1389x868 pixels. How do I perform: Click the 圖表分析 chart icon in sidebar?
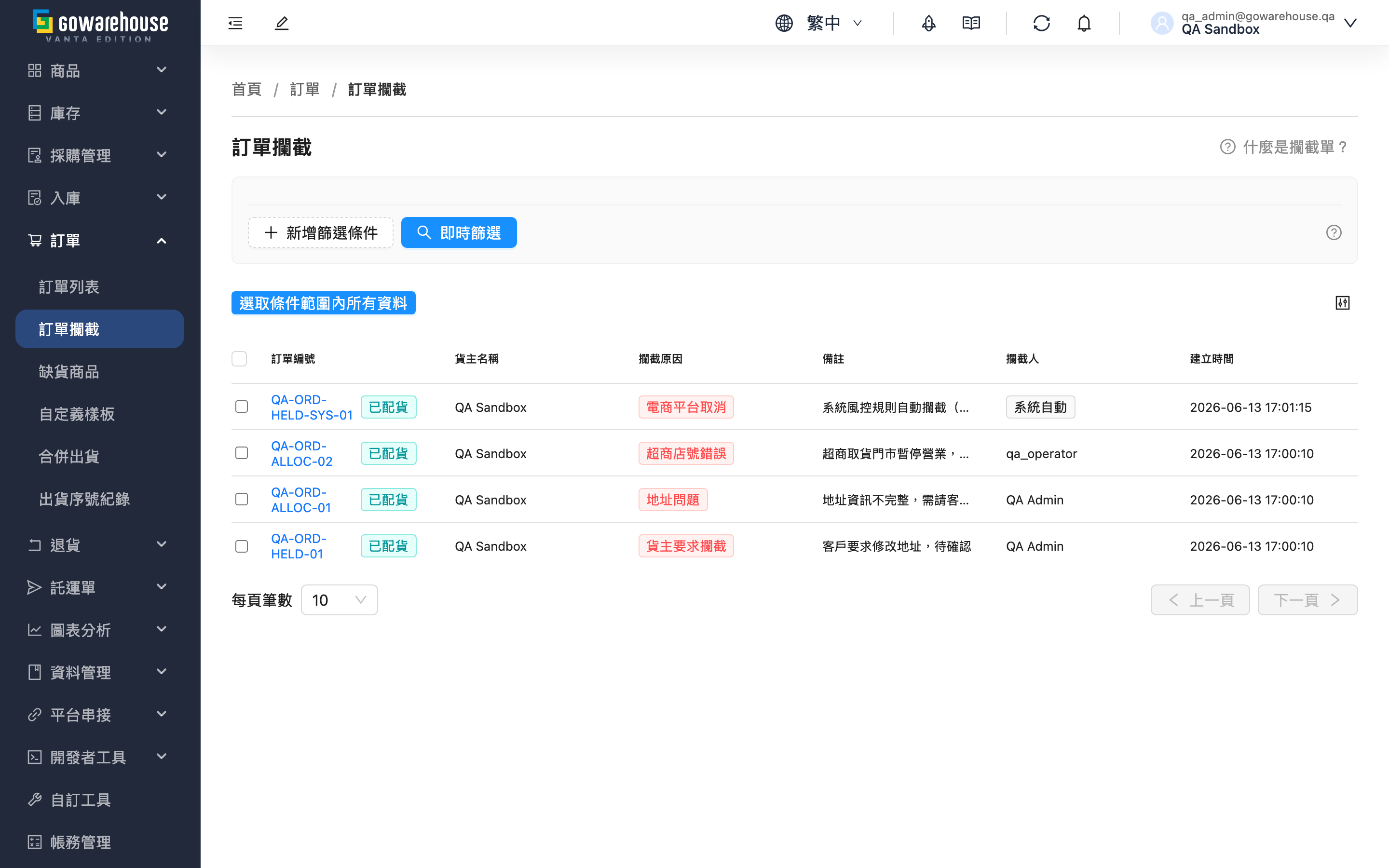coord(34,629)
